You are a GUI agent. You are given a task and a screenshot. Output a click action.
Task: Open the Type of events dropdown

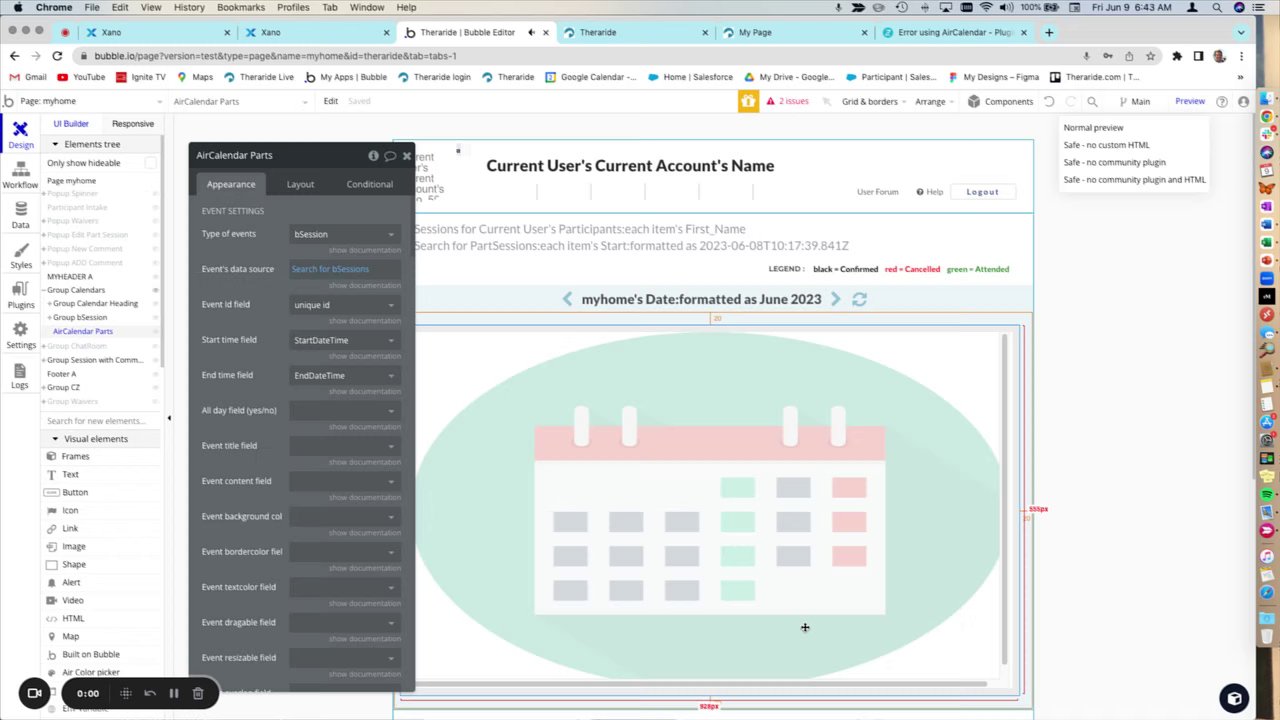345,234
